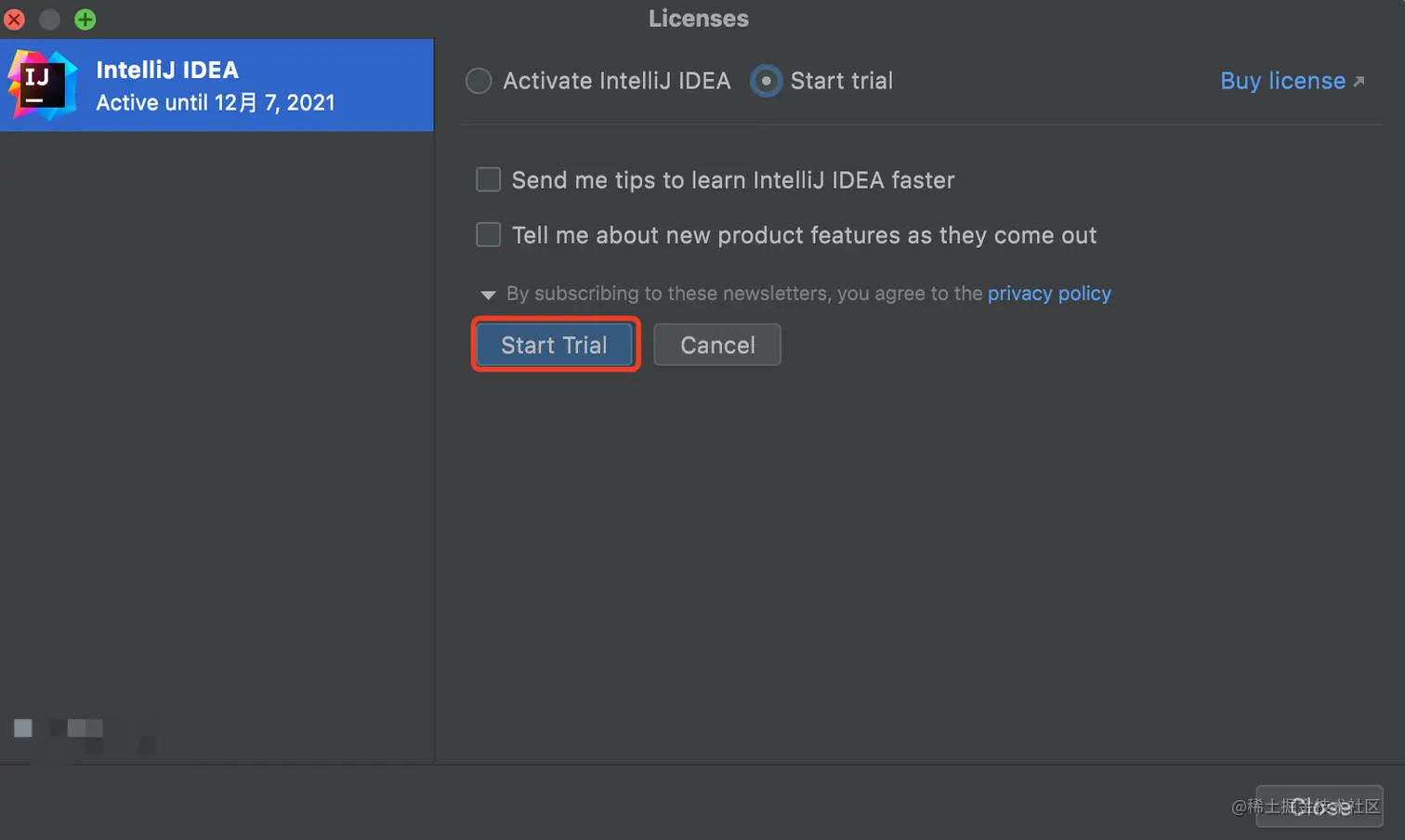Click the IntelliJ IDEA logo icon

42,85
